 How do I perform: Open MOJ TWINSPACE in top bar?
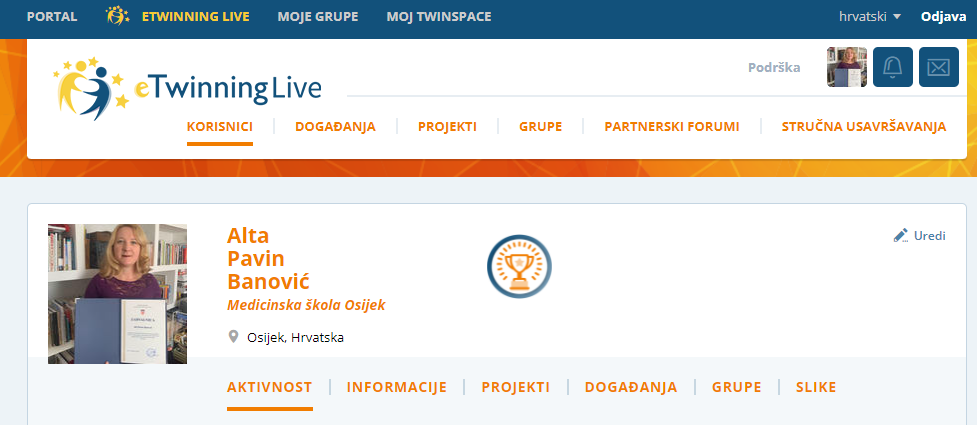[439, 17]
